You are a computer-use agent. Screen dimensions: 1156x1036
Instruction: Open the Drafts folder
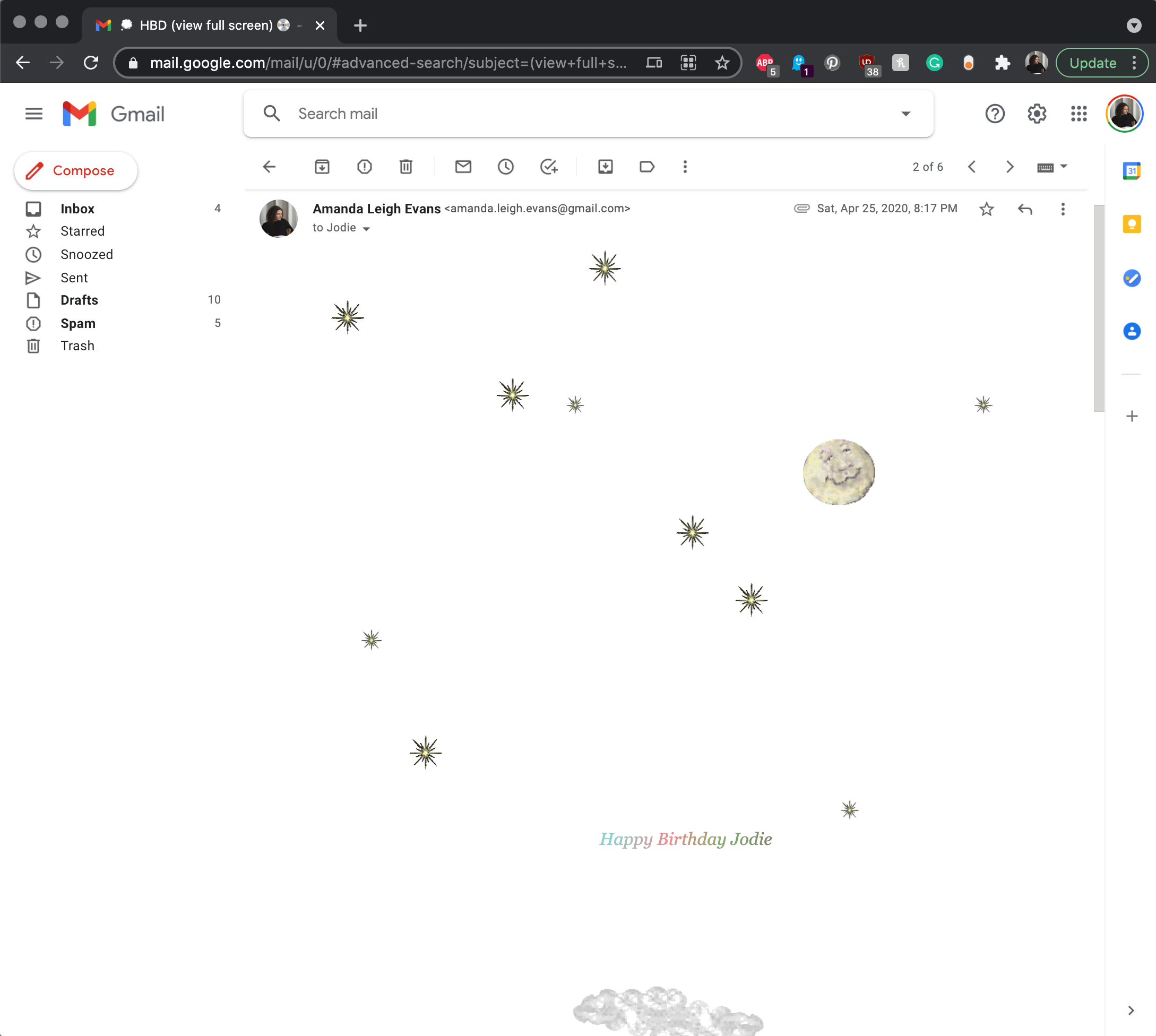79,300
